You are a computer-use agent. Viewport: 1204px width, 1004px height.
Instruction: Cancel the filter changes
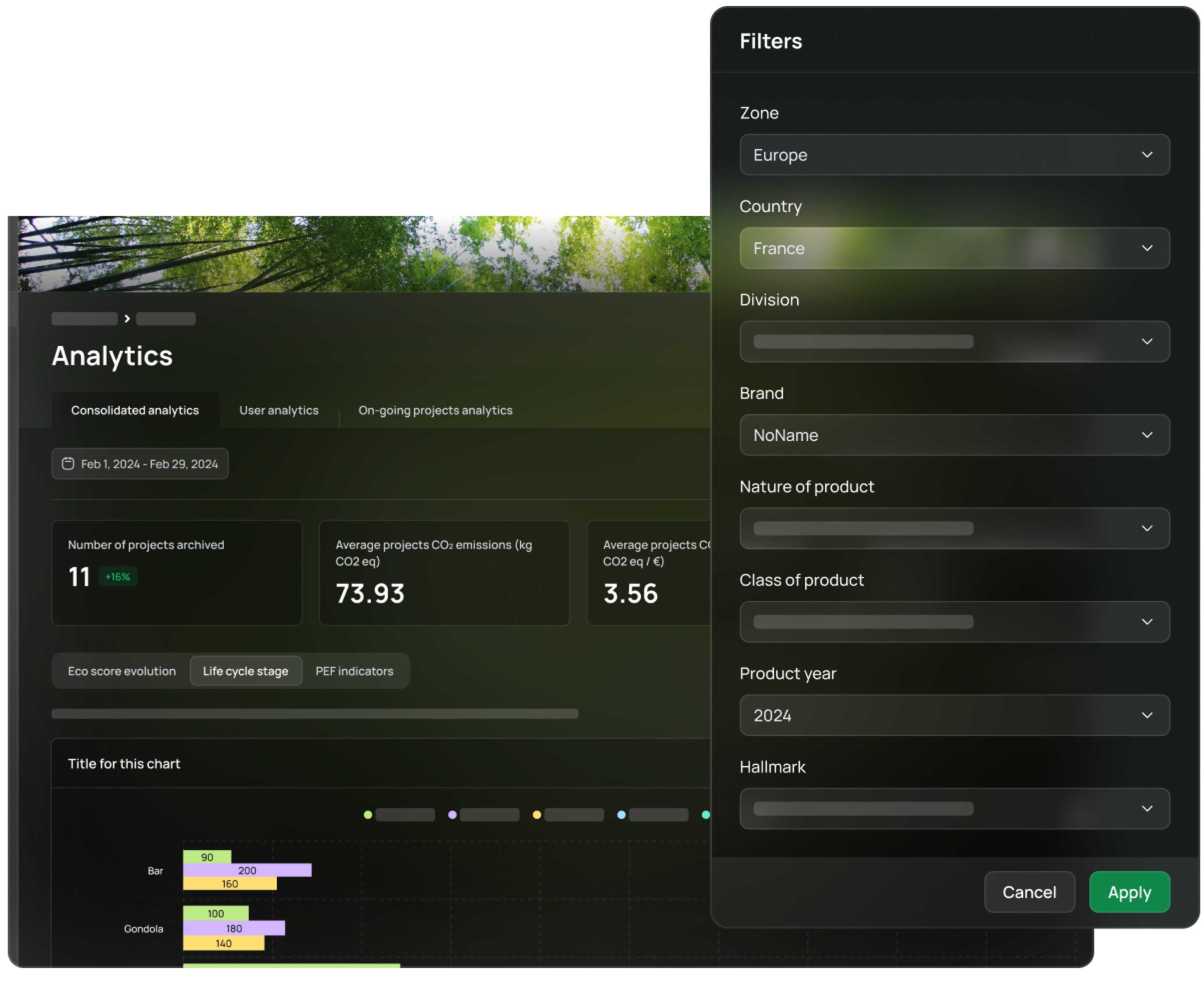tap(1029, 892)
